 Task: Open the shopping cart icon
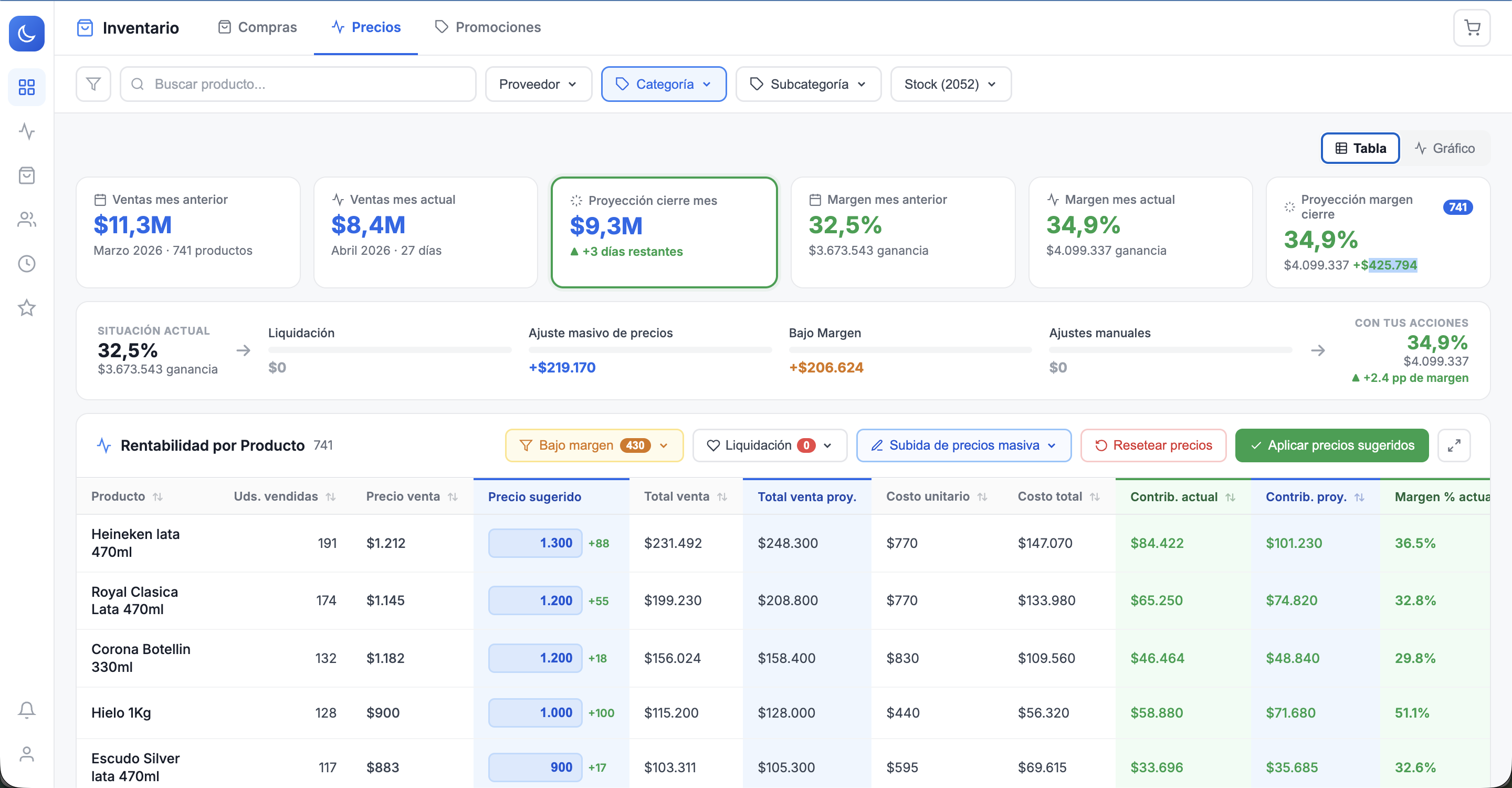point(1472,28)
